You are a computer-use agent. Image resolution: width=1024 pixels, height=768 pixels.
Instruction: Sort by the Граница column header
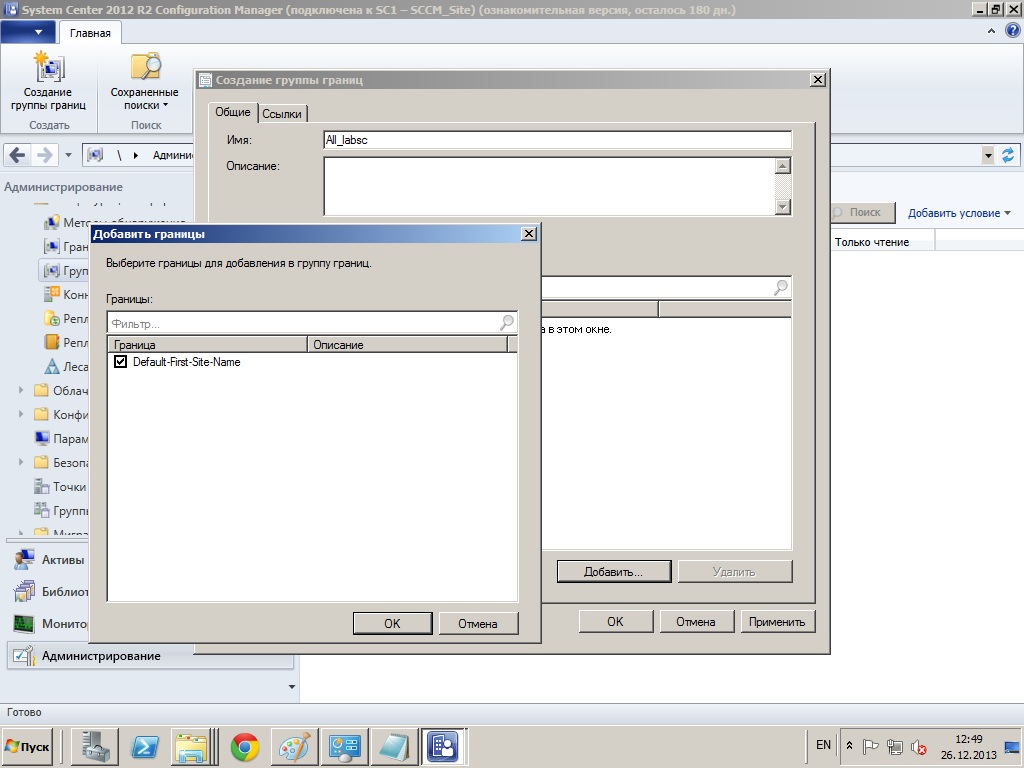[x=208, y=344]
